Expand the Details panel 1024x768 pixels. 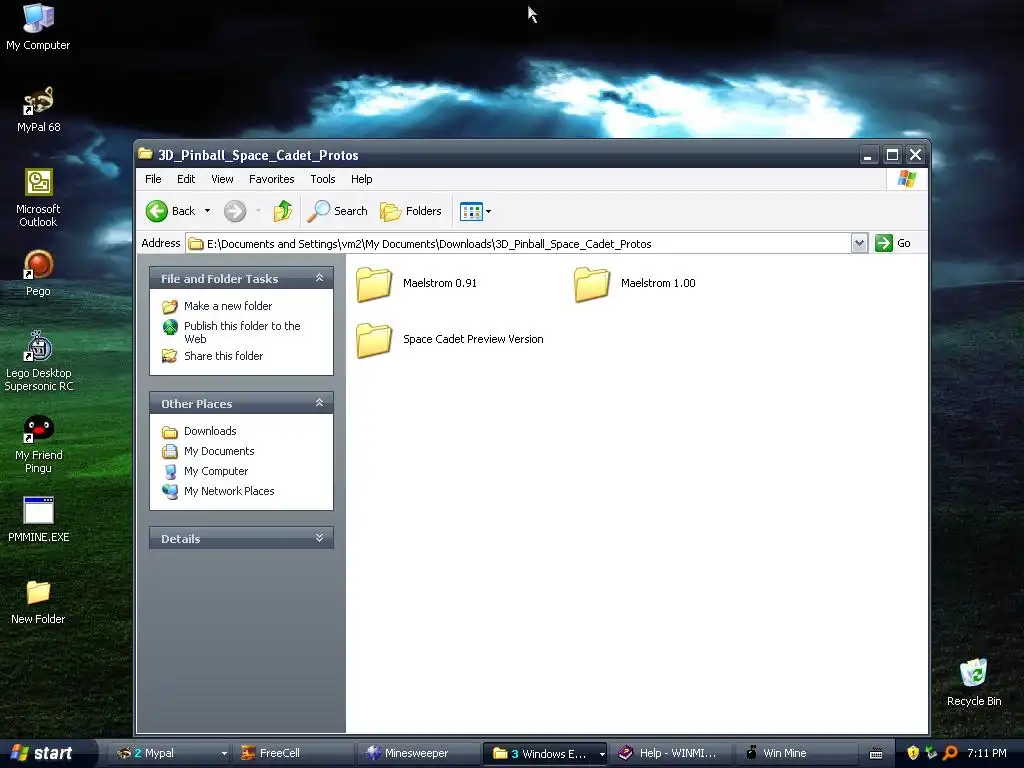click(x=319, y=538)
